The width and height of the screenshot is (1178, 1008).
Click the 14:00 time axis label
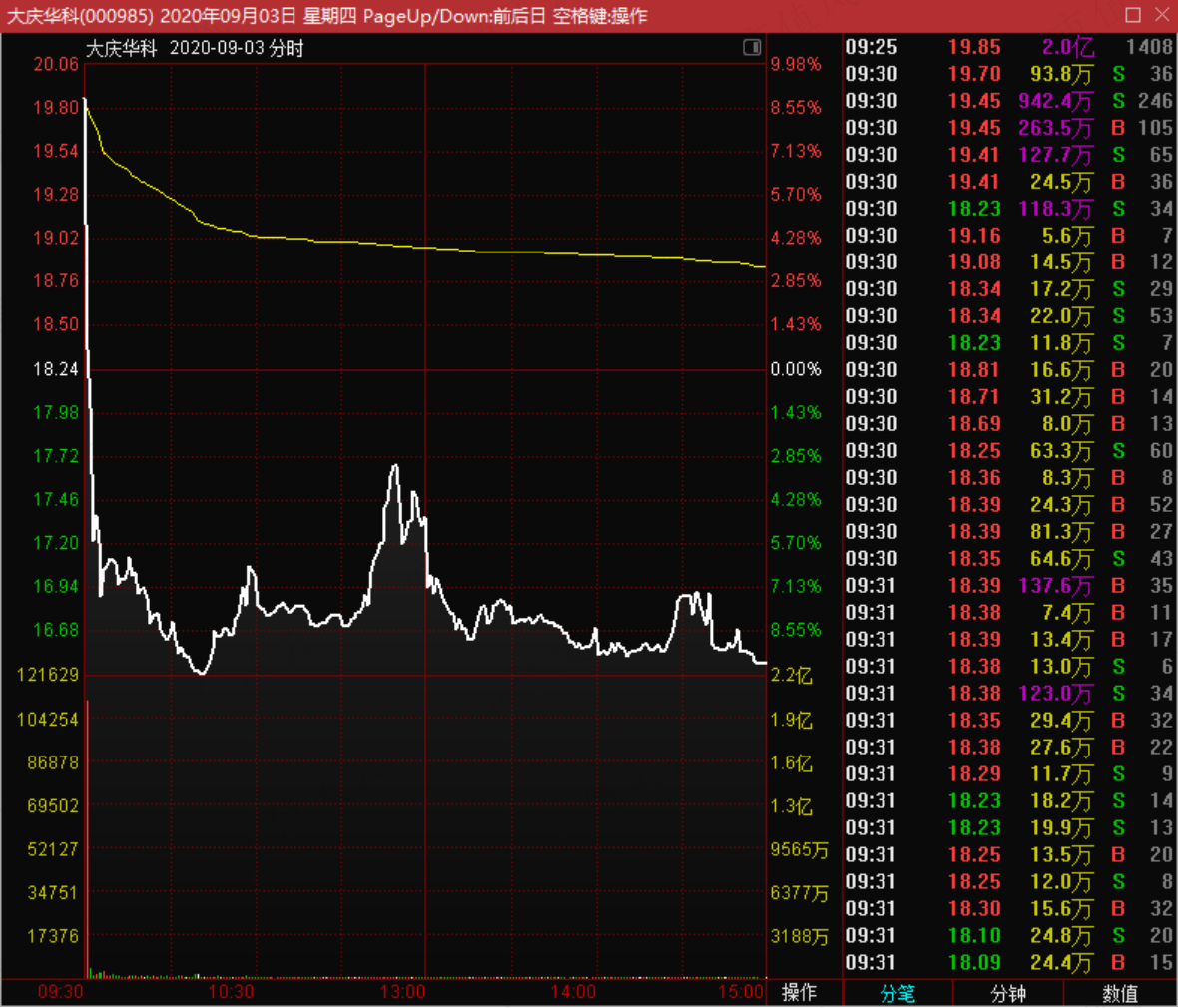(574, 992)
